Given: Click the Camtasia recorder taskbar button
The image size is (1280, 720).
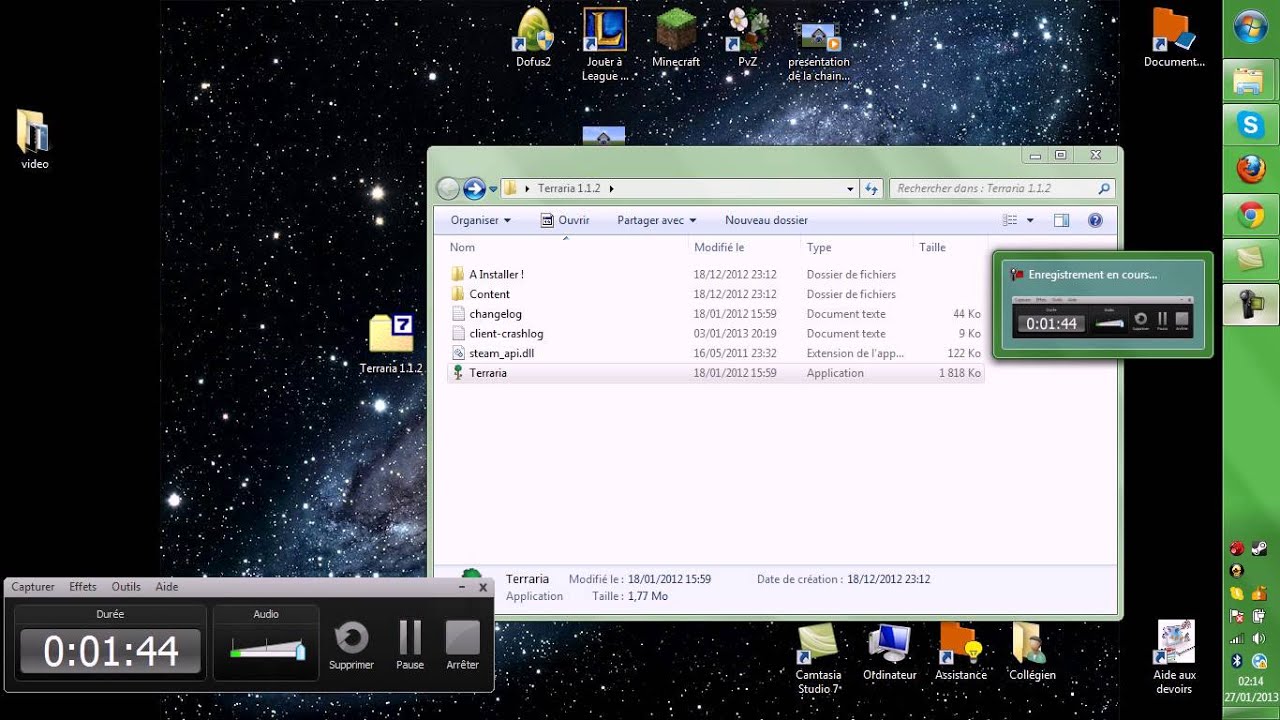Looking at the screenshot, I should coord(1251,304).
